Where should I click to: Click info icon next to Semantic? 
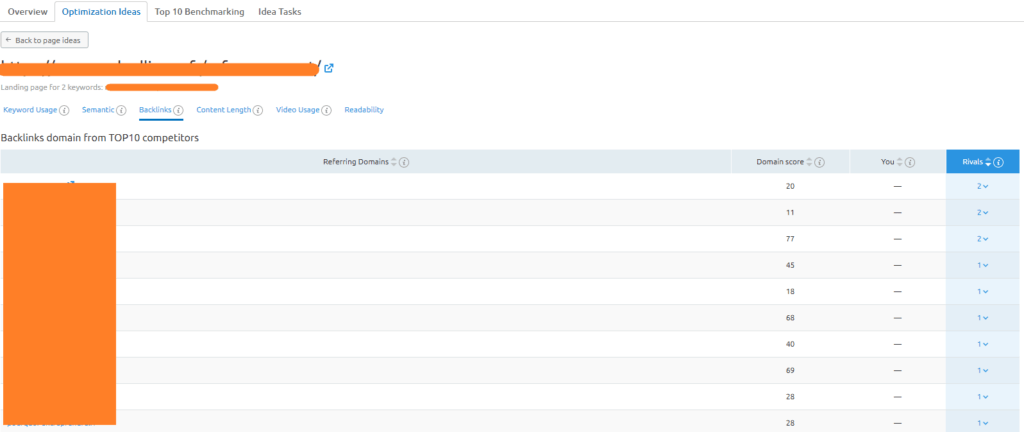click(x=121, y=110)
